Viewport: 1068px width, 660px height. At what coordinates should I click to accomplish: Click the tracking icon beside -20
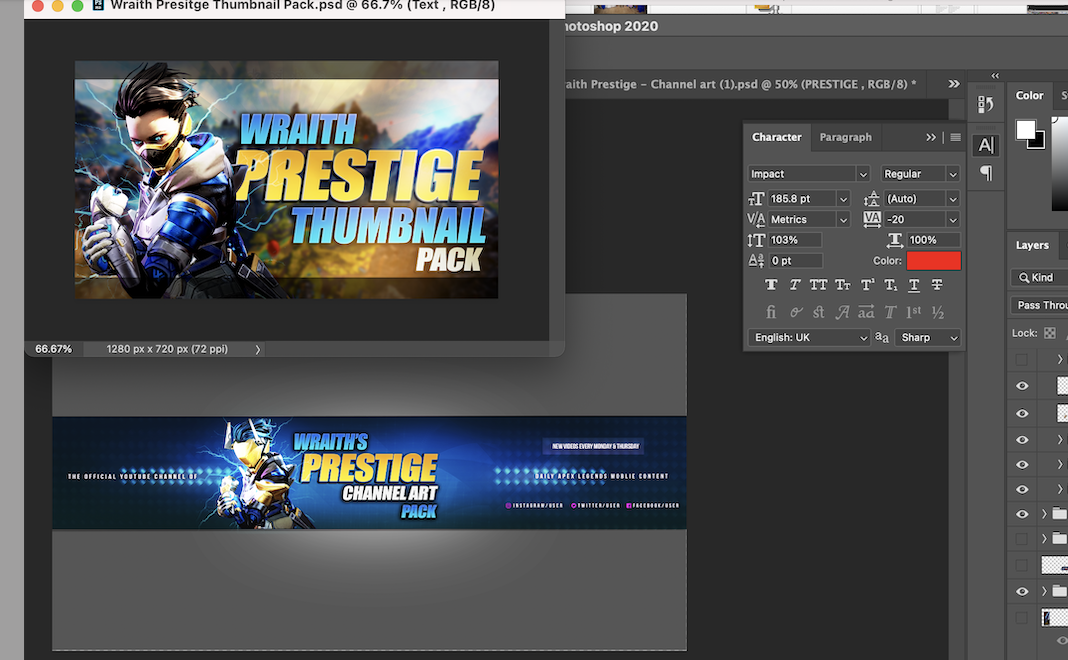click(872, 219)
